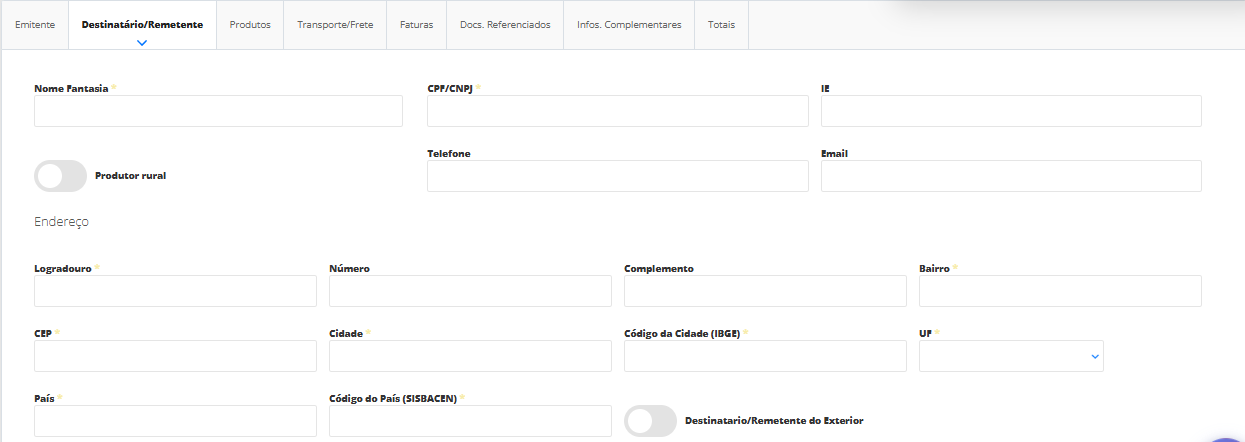
Task: Click into the Email field
Action: (1011, 176)
